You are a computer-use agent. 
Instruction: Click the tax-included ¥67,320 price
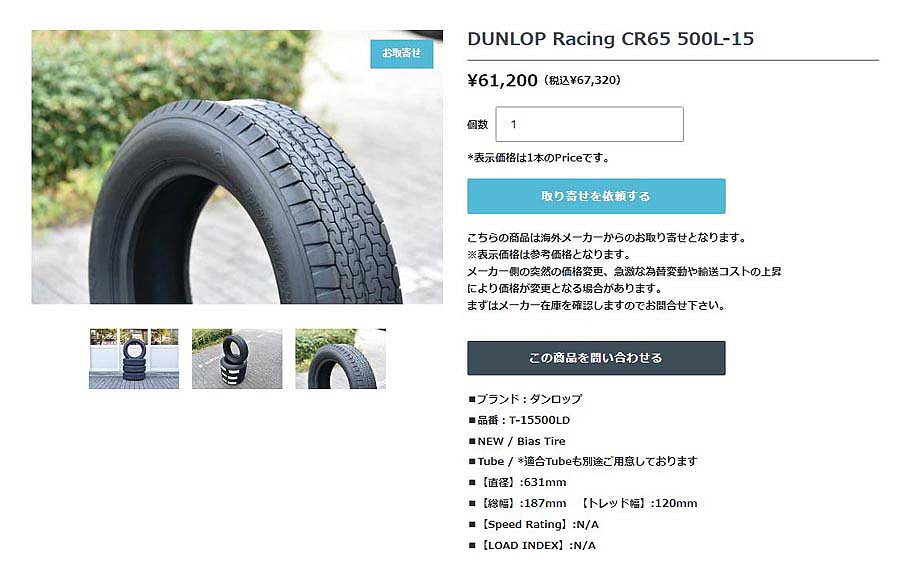(582, 80)
